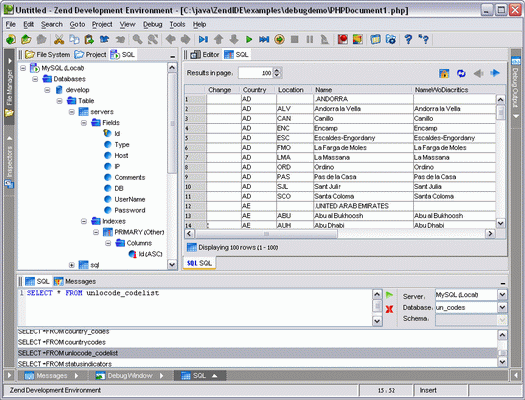This screenshot has height=400, width=525.
Task: Click the Open File folder toolbar icon
Action: 26,39
